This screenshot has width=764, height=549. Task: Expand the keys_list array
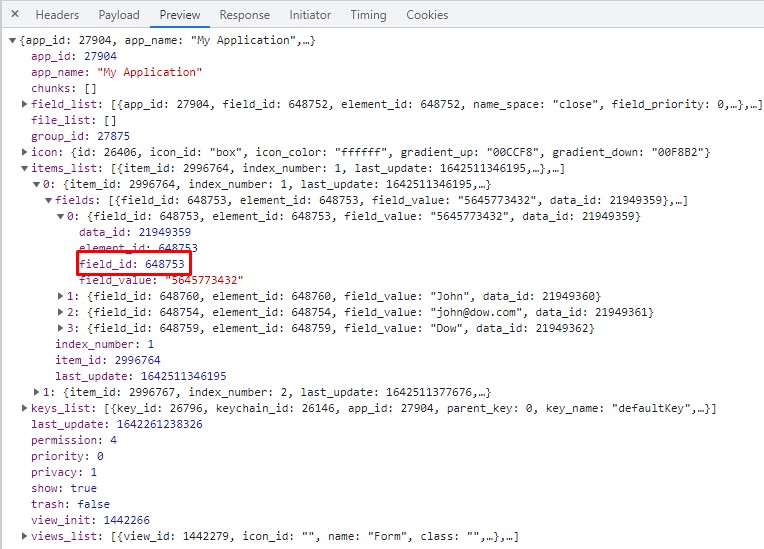pos(24,408)
